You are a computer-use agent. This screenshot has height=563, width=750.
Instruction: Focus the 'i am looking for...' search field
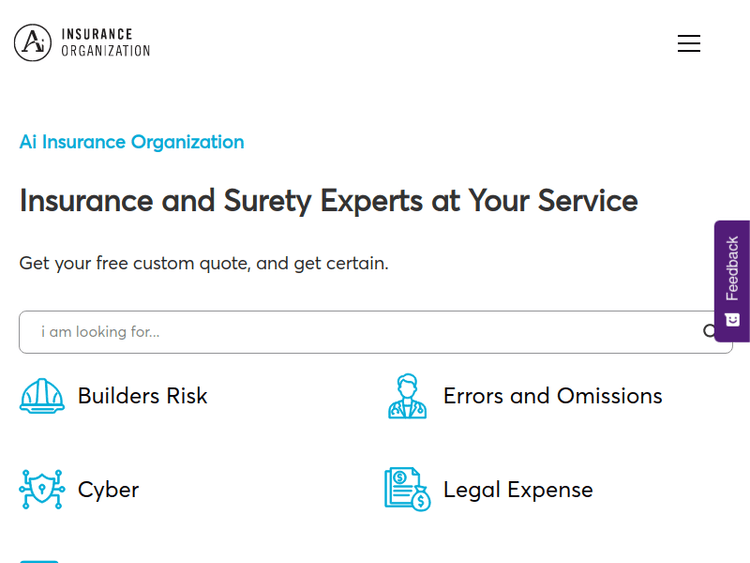[360, 332]
